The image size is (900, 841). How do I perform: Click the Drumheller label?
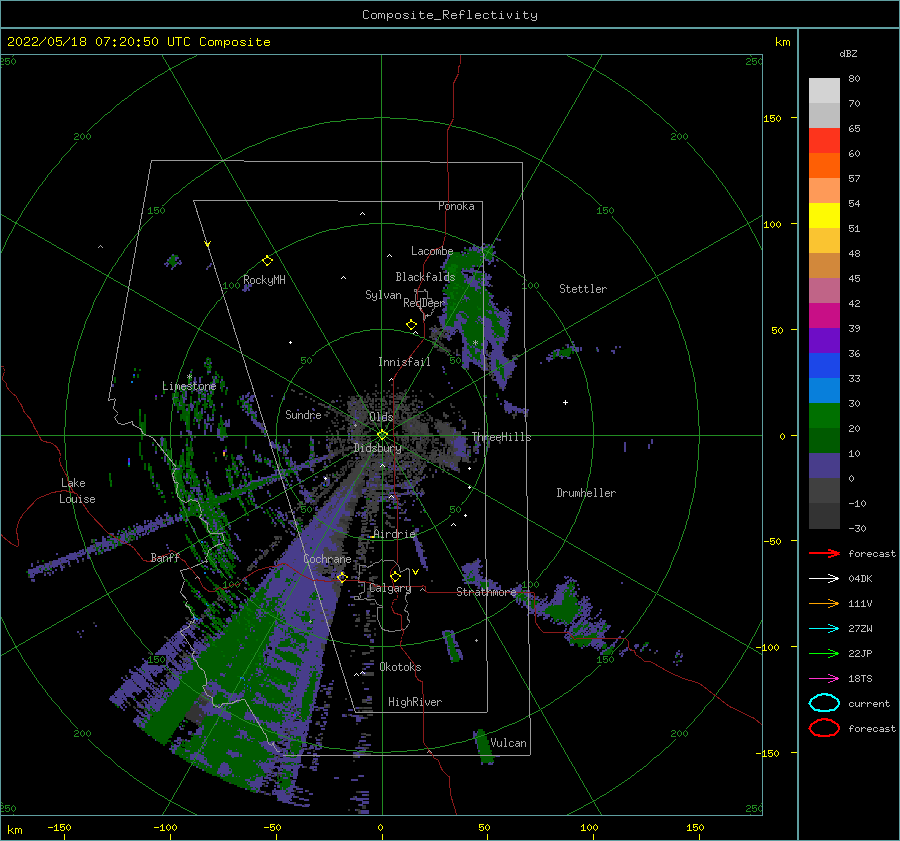[586, 493]
